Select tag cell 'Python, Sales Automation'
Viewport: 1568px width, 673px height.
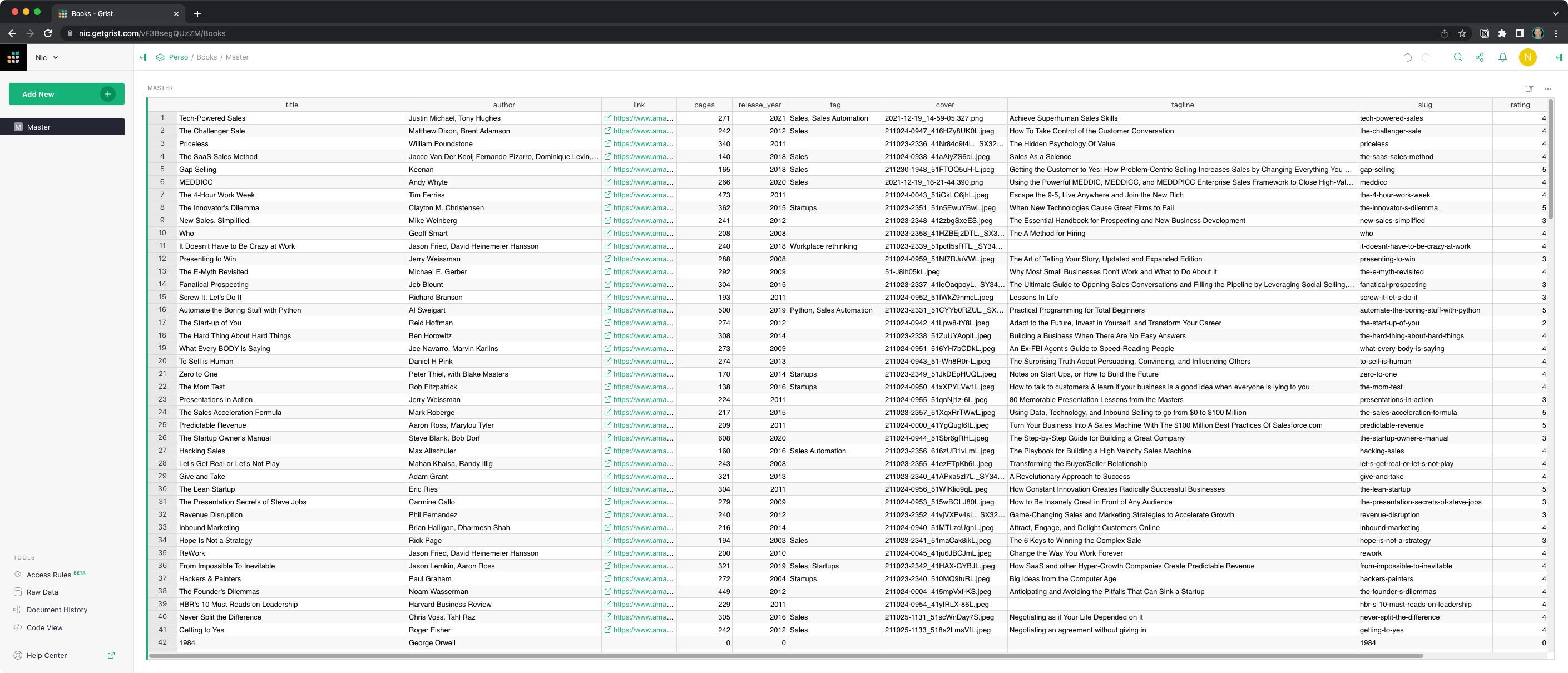pyautogui.click(x=835, y=310)
